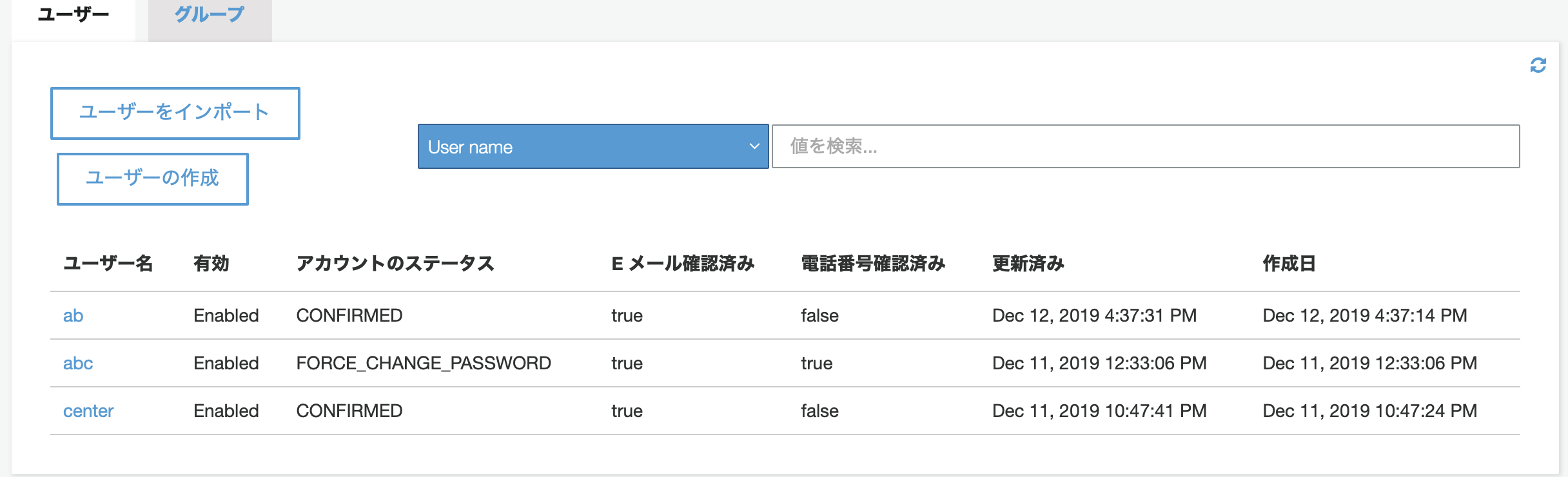The image size is (1568, 477).
Task: Open user abc
Action: (x=78, y=363)
